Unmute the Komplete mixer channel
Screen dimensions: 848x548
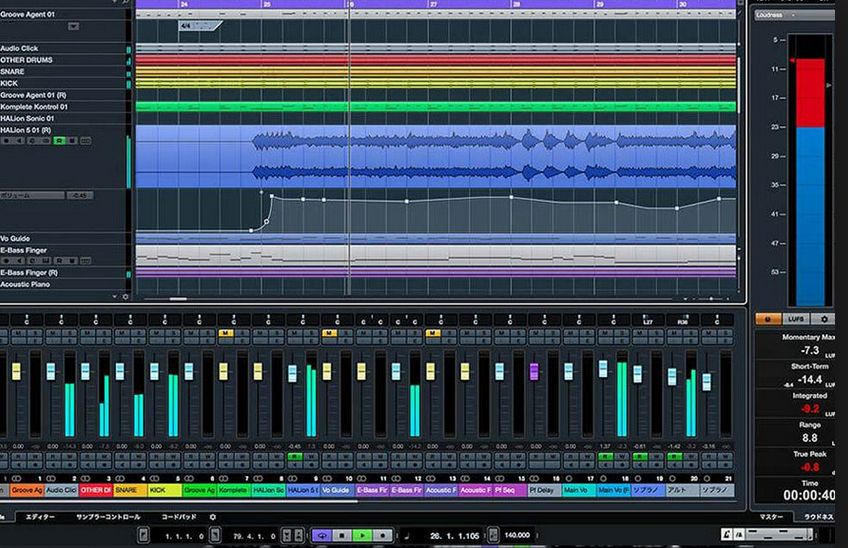click(x=225, y=333)
